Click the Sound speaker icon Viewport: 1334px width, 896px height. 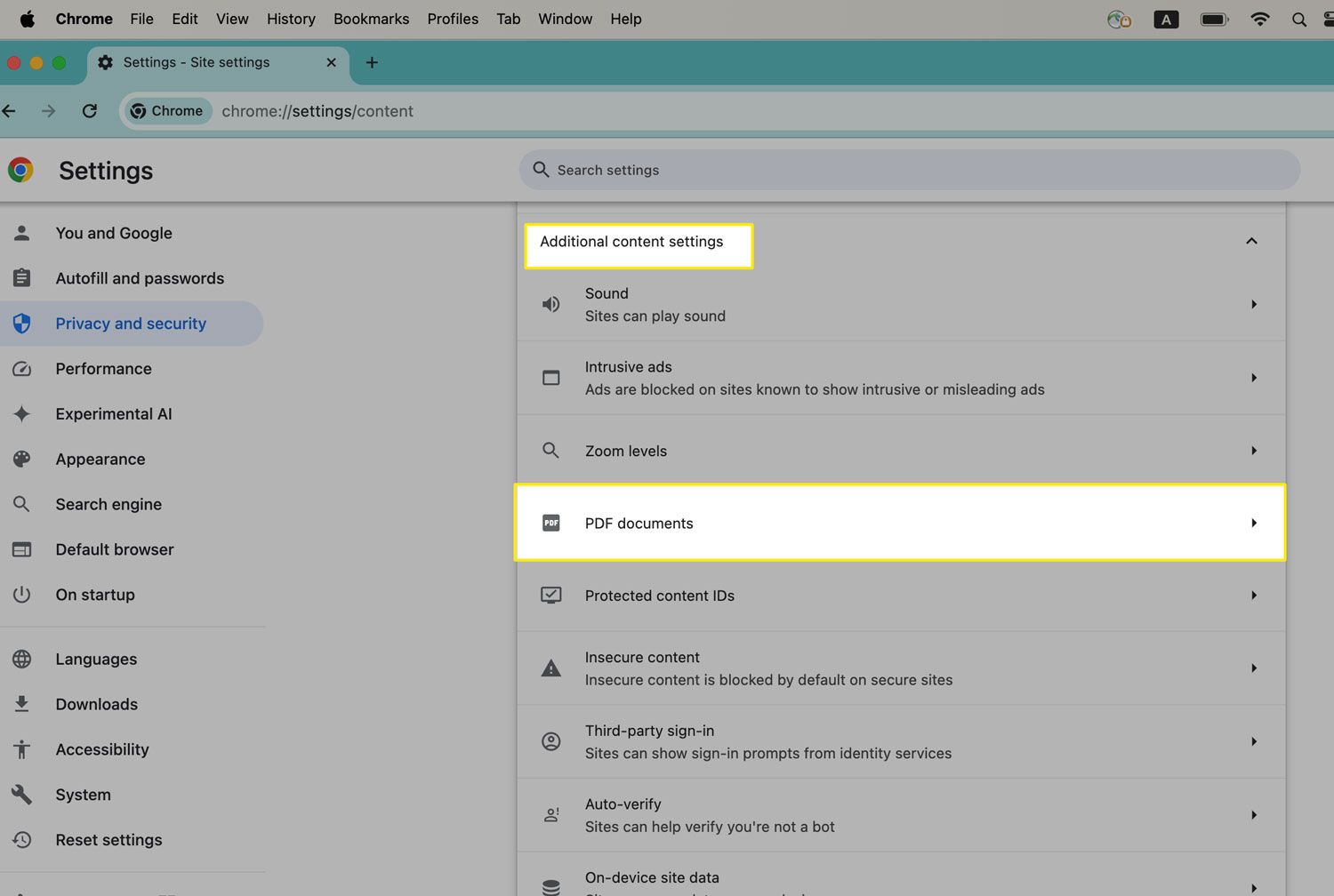pyautogui.click(x=551, y=304)
